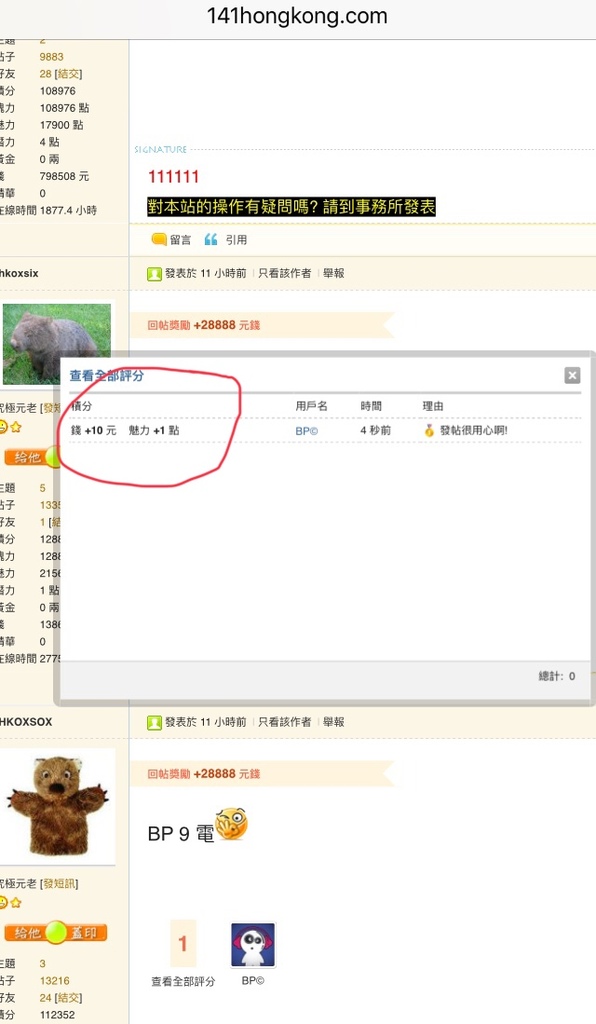Click the yellow 請到事務所發表 signature link
Image resolution: width=596 pixels, height=1024 pixels.
(x=291, y=207)
